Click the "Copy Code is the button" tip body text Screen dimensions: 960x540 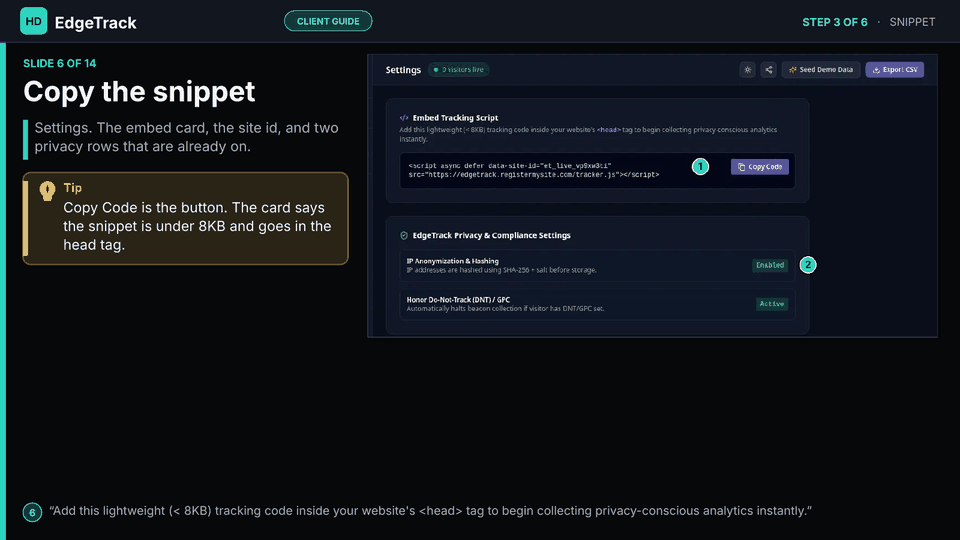coord(197,226)
